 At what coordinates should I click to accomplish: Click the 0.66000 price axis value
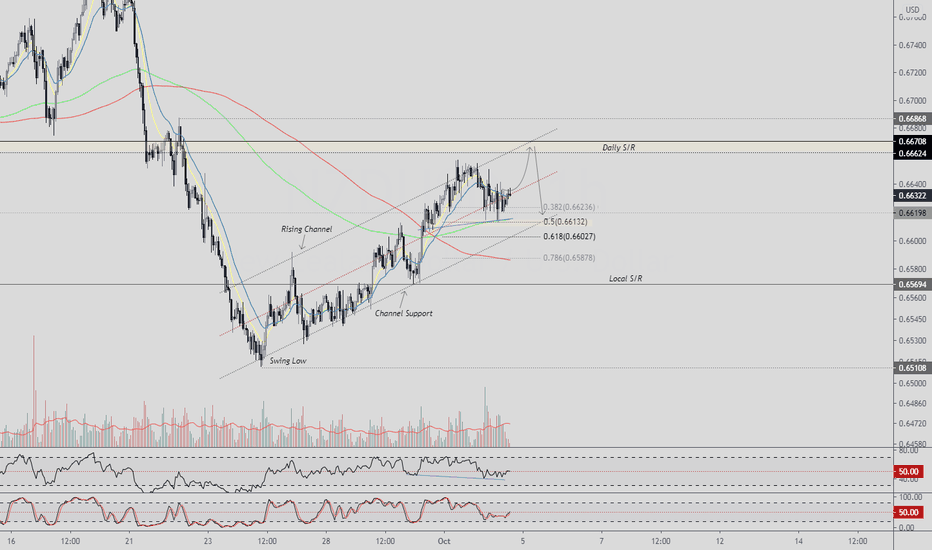[x=912, y=241]
